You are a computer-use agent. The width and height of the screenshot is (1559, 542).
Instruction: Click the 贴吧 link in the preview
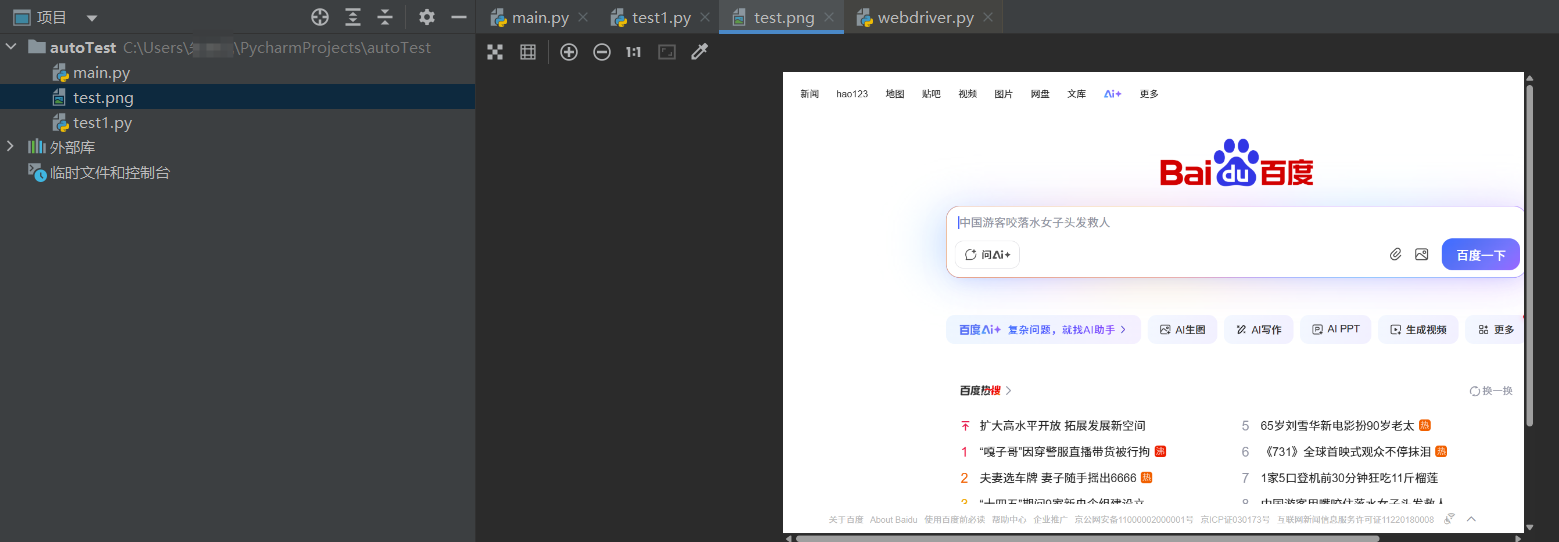931,94
